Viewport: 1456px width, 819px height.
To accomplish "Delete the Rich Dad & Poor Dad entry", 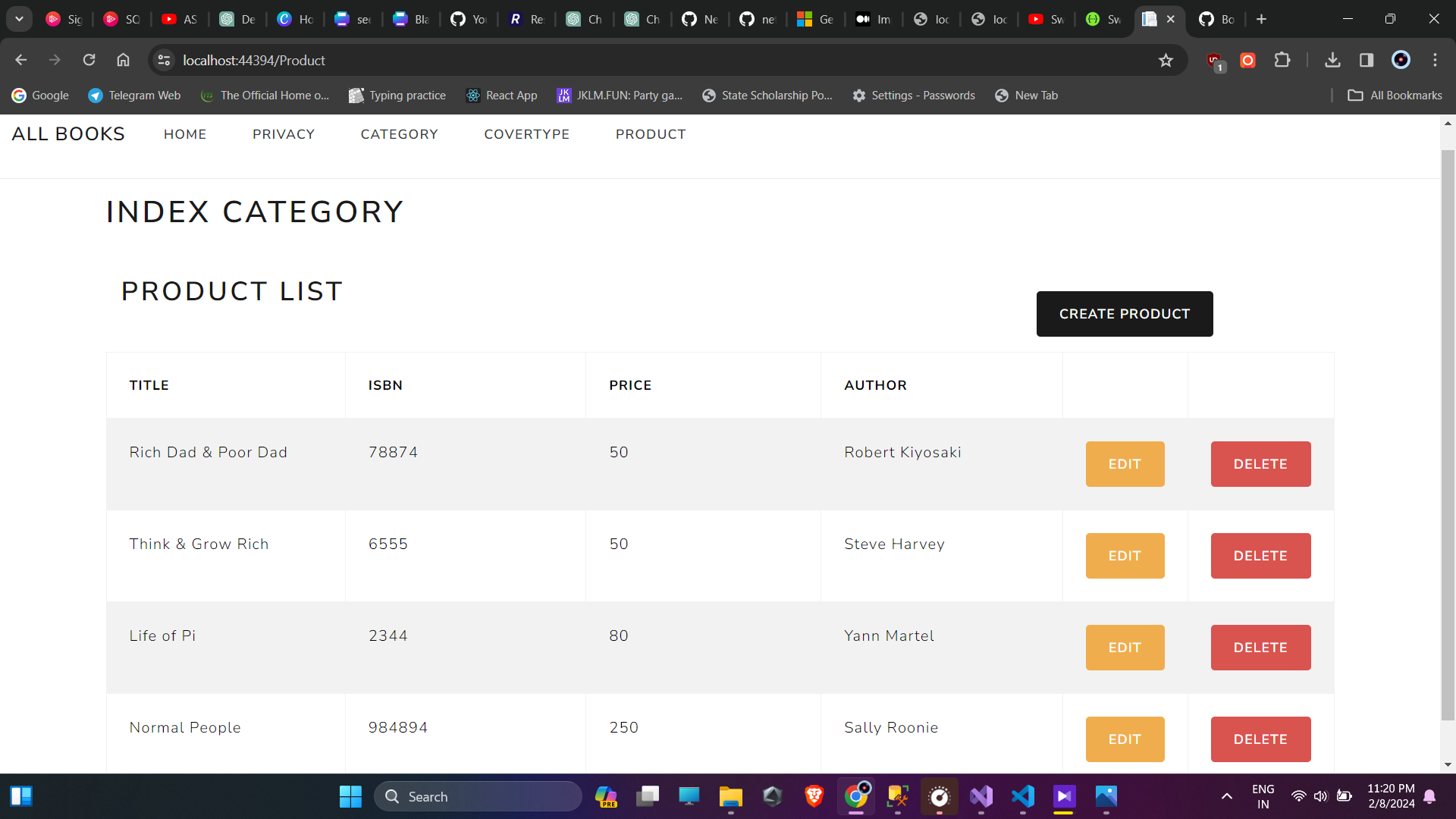I will pos(1260,463).
